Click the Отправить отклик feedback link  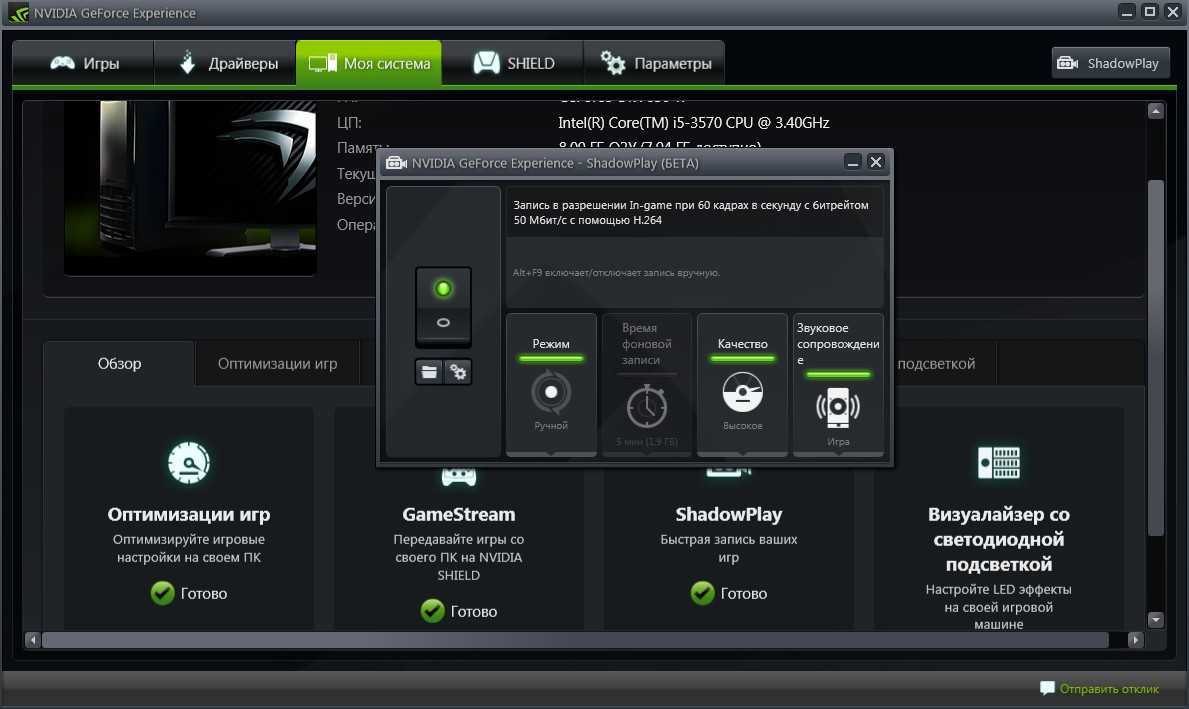pos(1109,689)
